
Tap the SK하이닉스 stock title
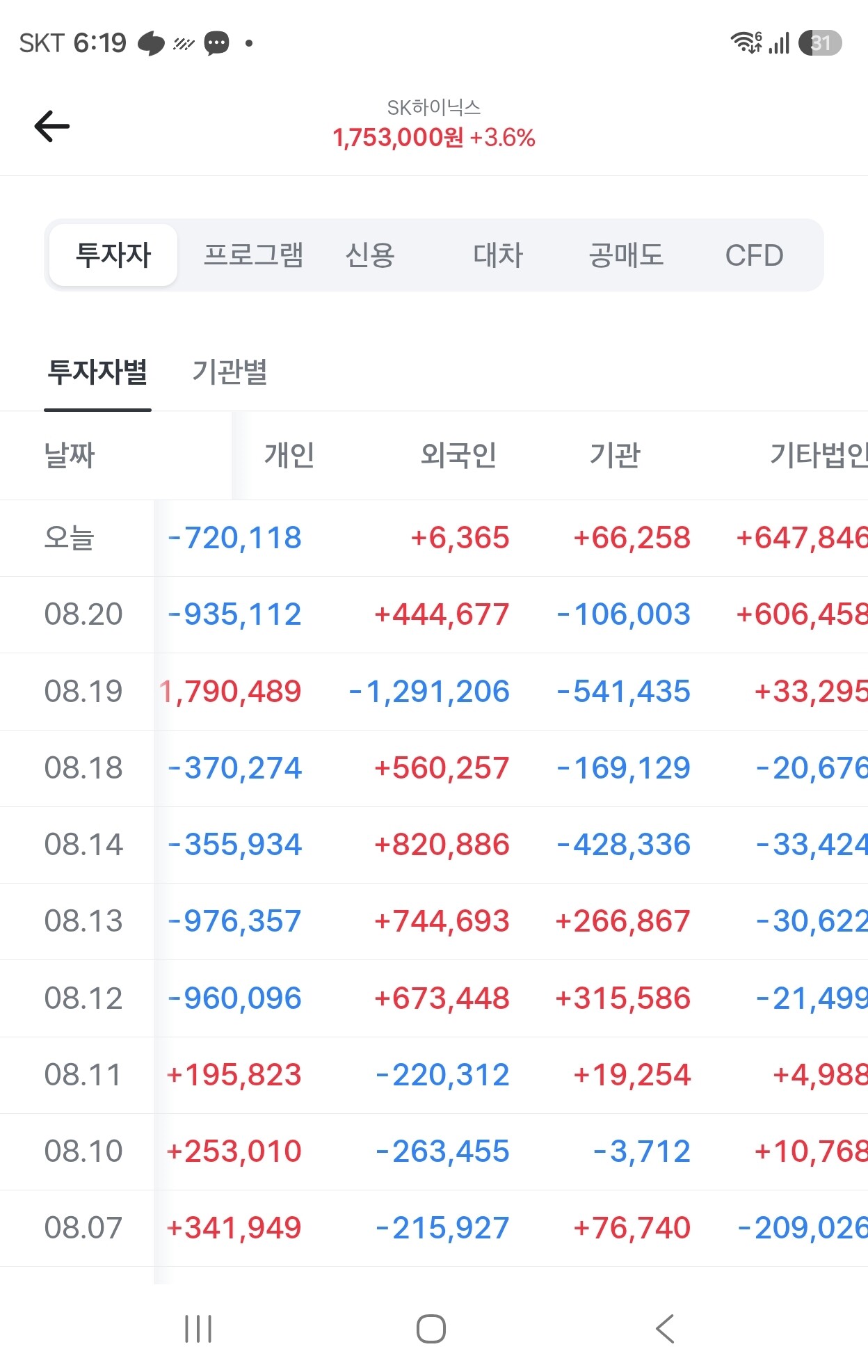(434, 108)
